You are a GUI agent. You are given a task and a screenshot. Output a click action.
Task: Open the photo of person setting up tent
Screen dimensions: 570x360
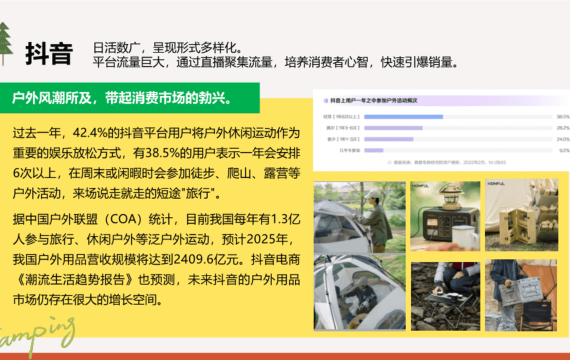coord(360,217)
